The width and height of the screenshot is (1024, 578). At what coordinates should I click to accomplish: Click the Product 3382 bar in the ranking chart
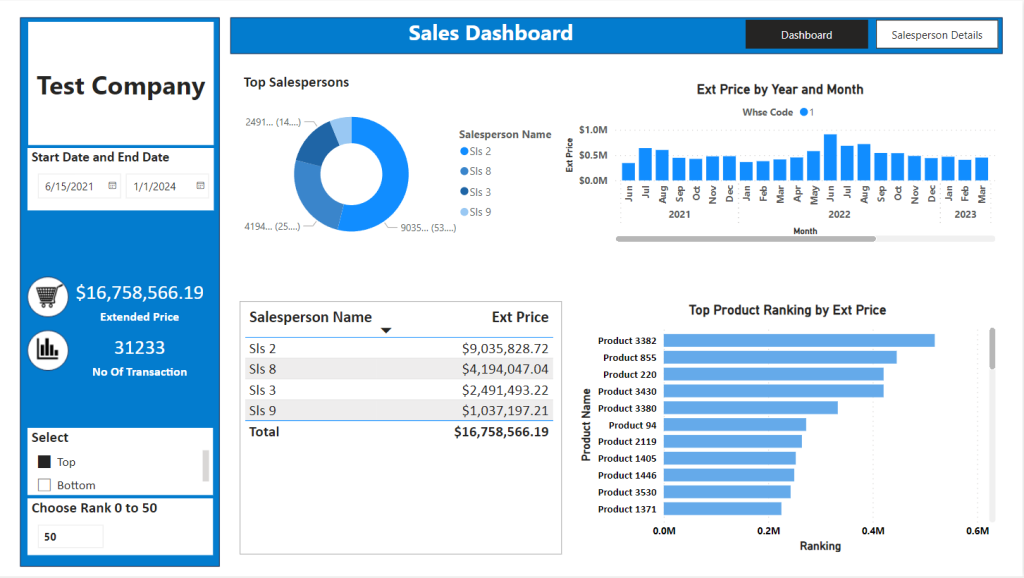point(799,340)
